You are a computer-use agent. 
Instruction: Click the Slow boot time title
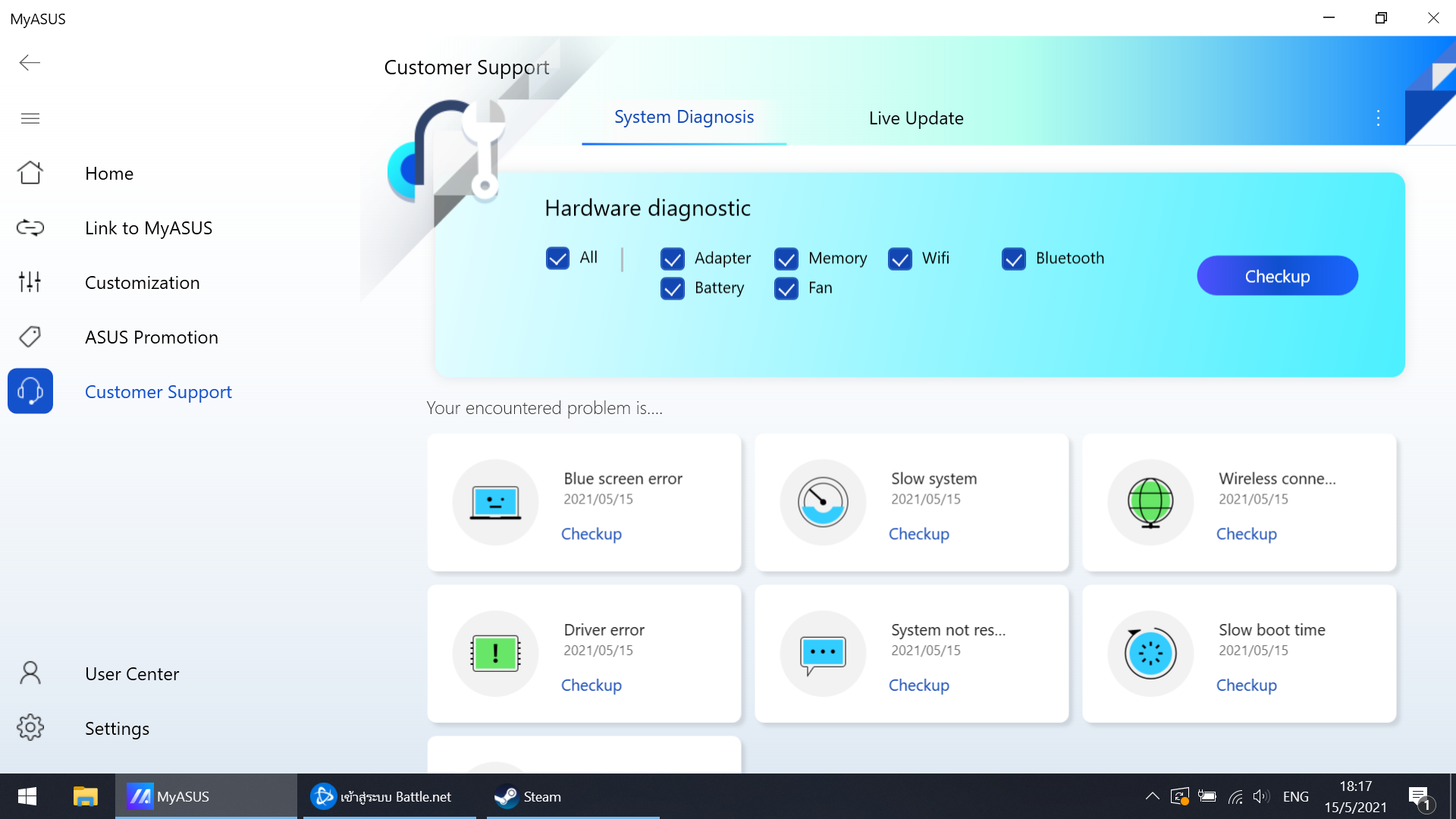pos(1272,629)
